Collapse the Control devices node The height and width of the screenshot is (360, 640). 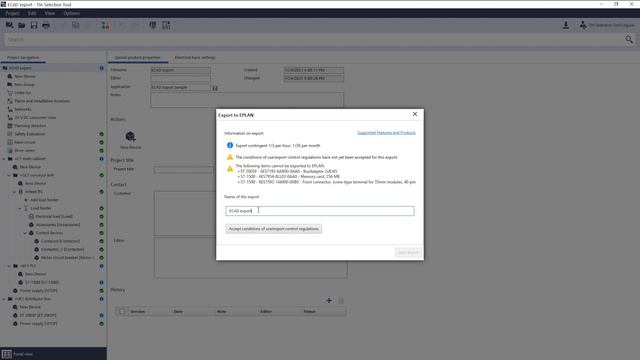(25, 233)
